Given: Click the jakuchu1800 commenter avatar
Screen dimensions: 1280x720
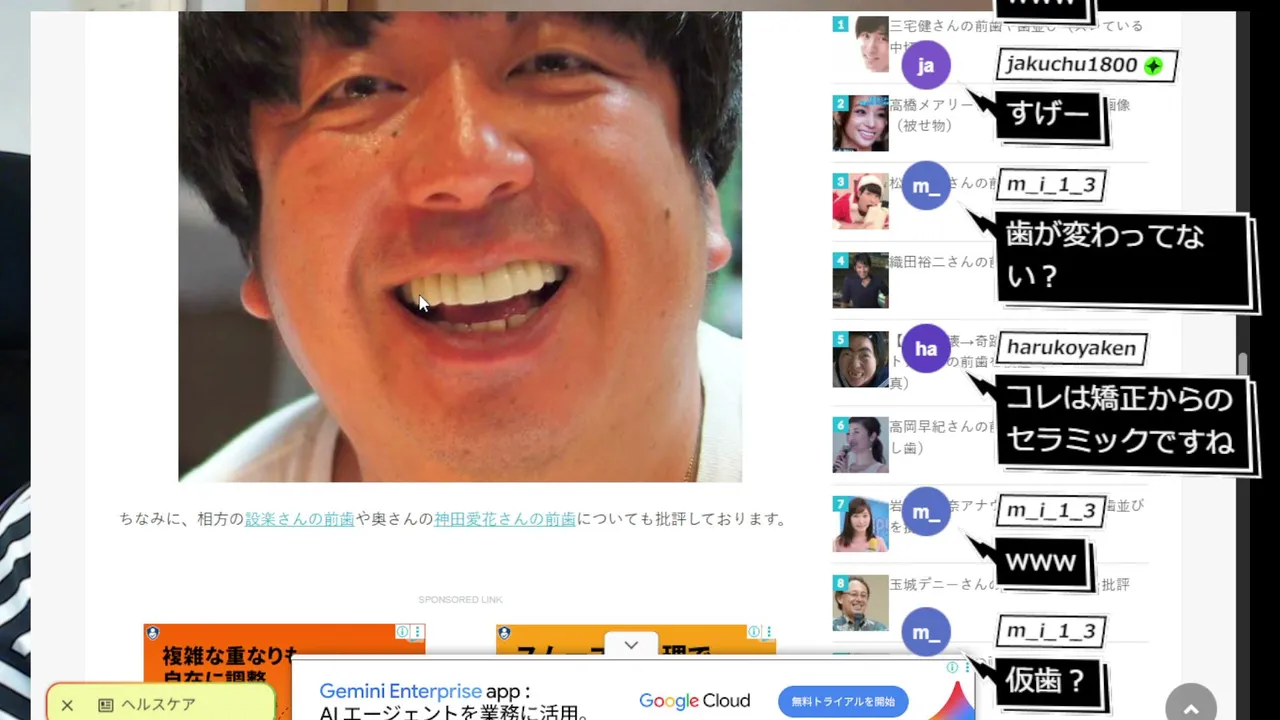Looking at the screenshot, I should (926, 65).
